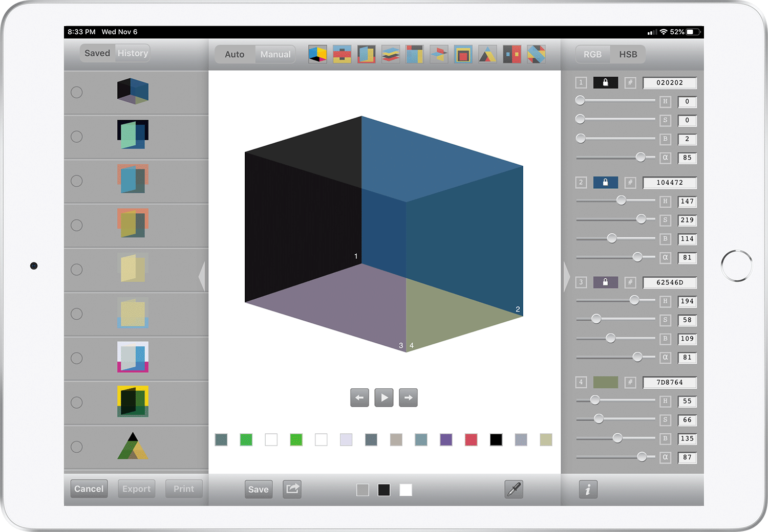768x532 pixels.
Task: Switch to Manual mode
Action: pyautogui.click(x=275, y=54)
